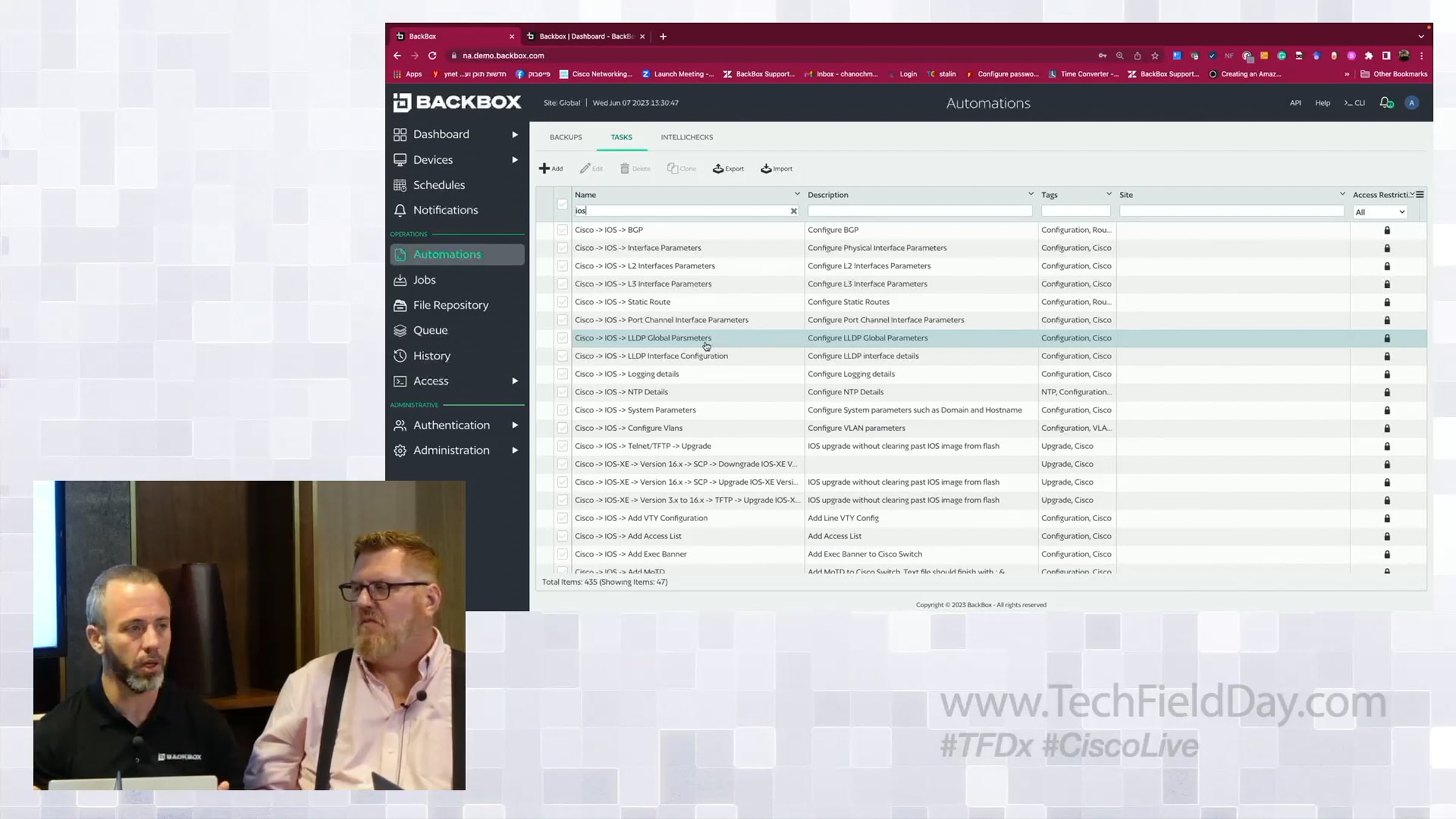Click the Export toolbar icon
Image resolution: width=1456 pixels, height=819 pixels.
click(x=718, y=168)
